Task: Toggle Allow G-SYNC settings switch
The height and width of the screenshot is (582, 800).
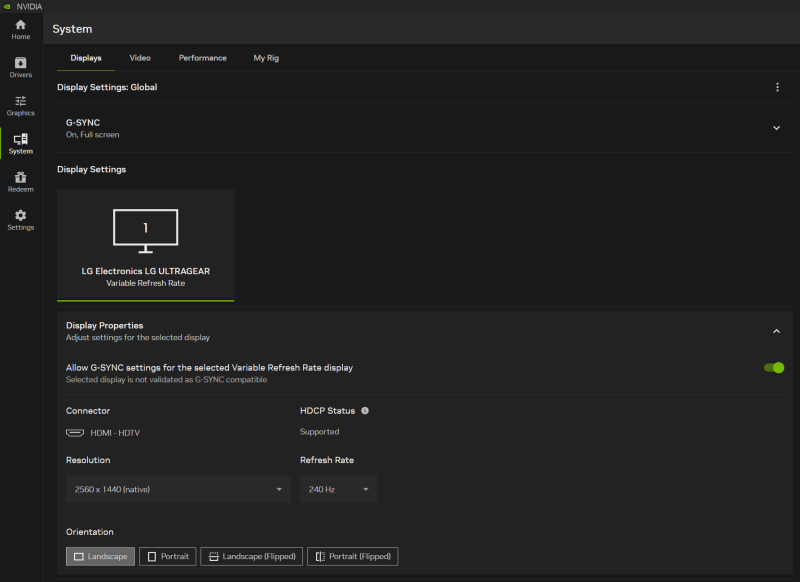Action: click(773, 368)
